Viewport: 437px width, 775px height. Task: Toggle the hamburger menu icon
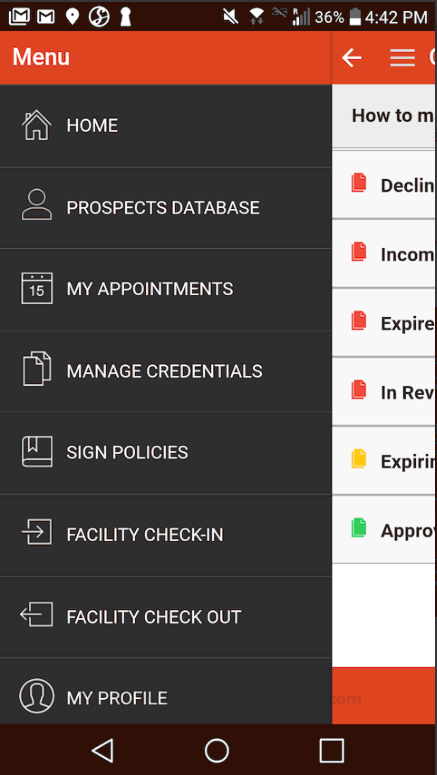402,58
